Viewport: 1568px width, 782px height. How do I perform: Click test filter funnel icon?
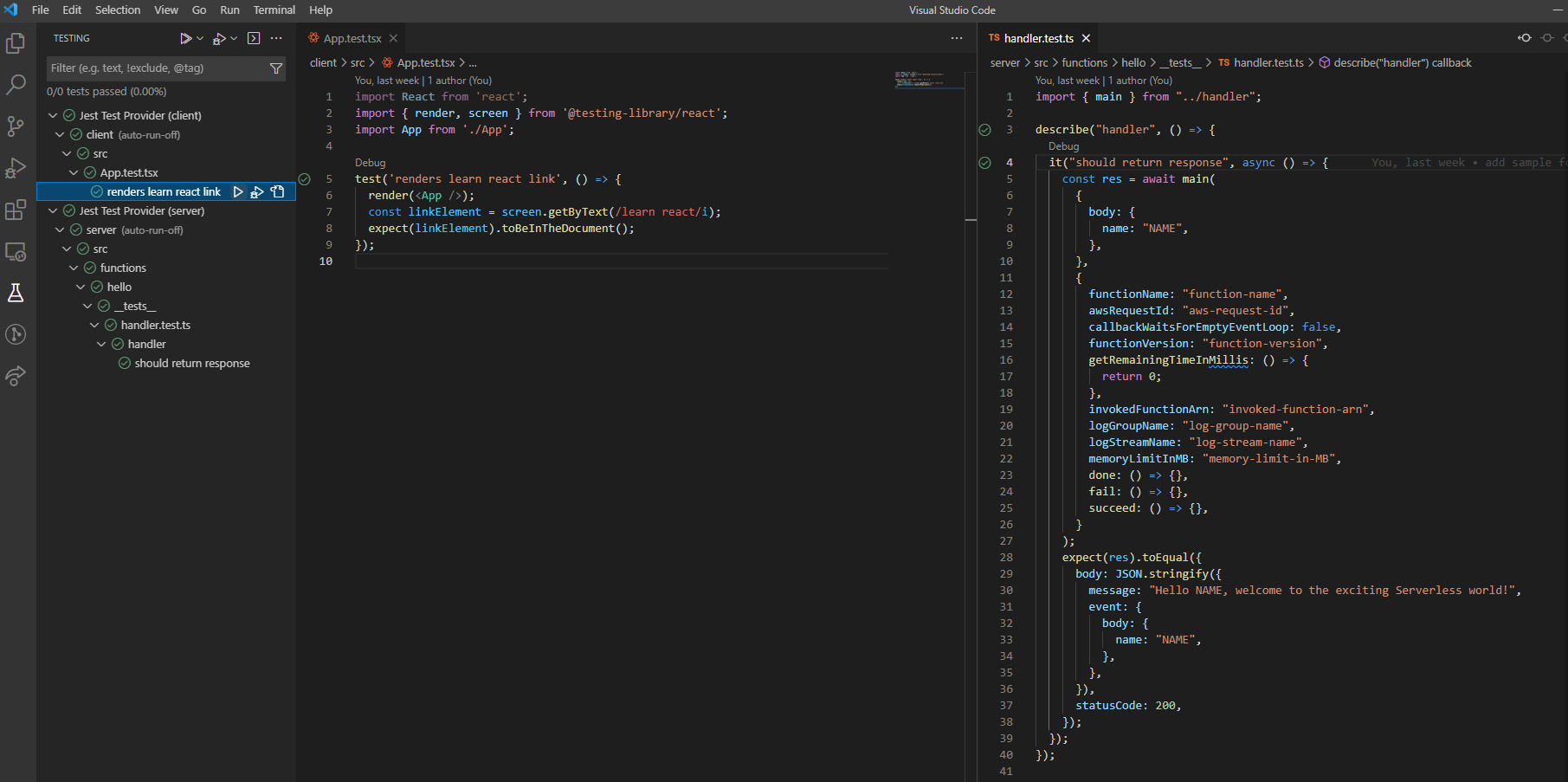click(x=276, y=68)
